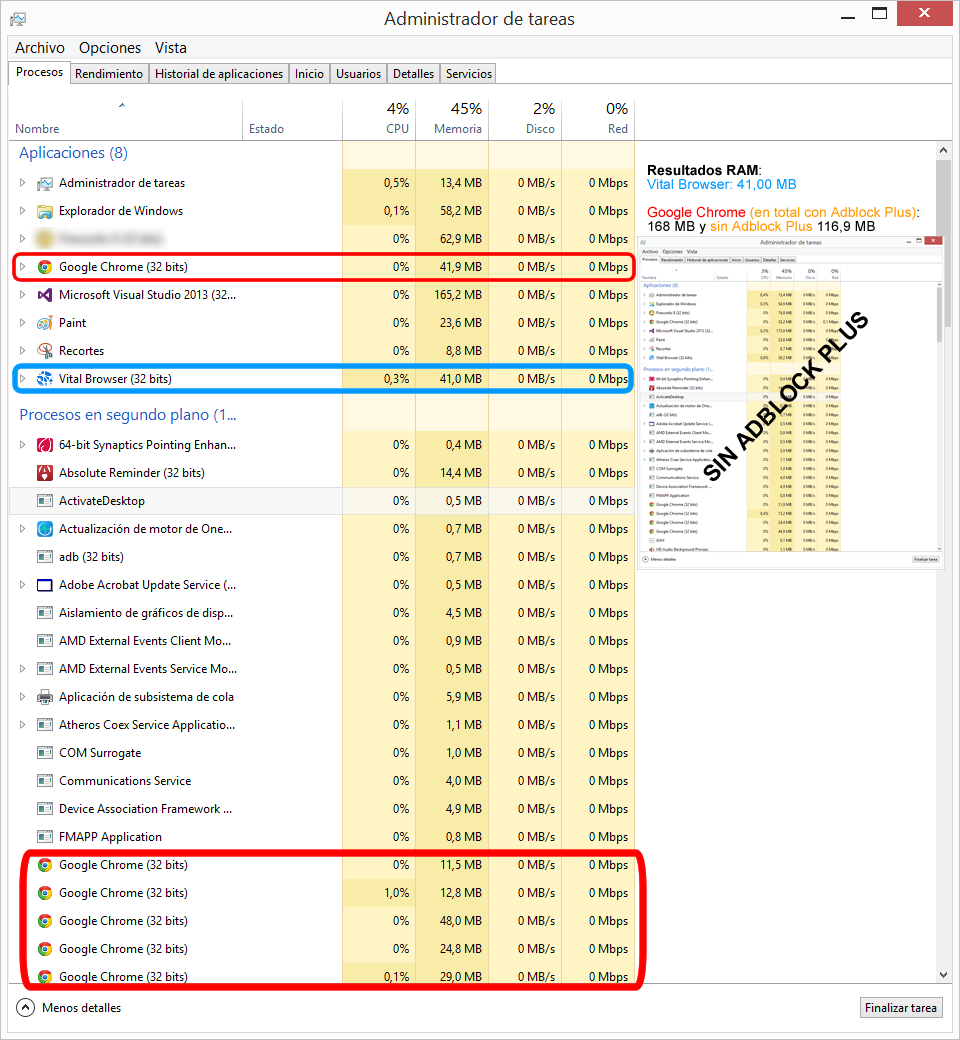Click the AMD External Events Client icon

pos(44,641)
